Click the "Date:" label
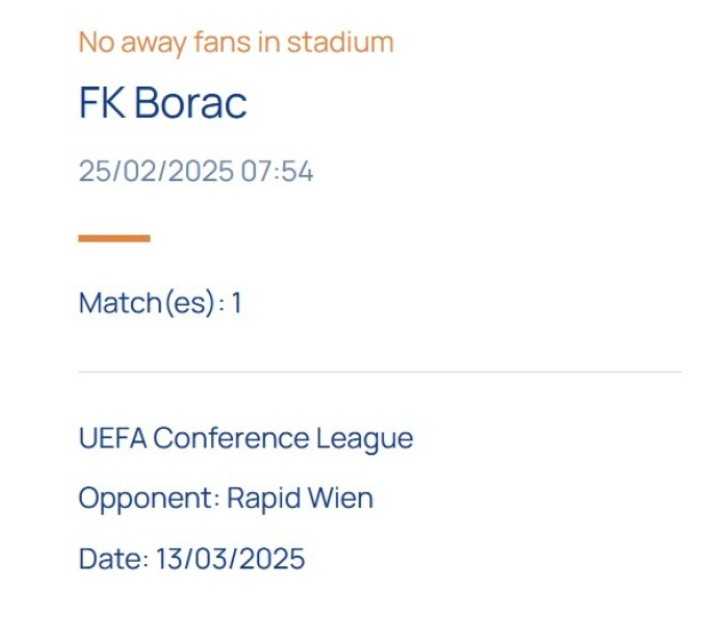Screen dimensions: 706x618 (113, 558)
